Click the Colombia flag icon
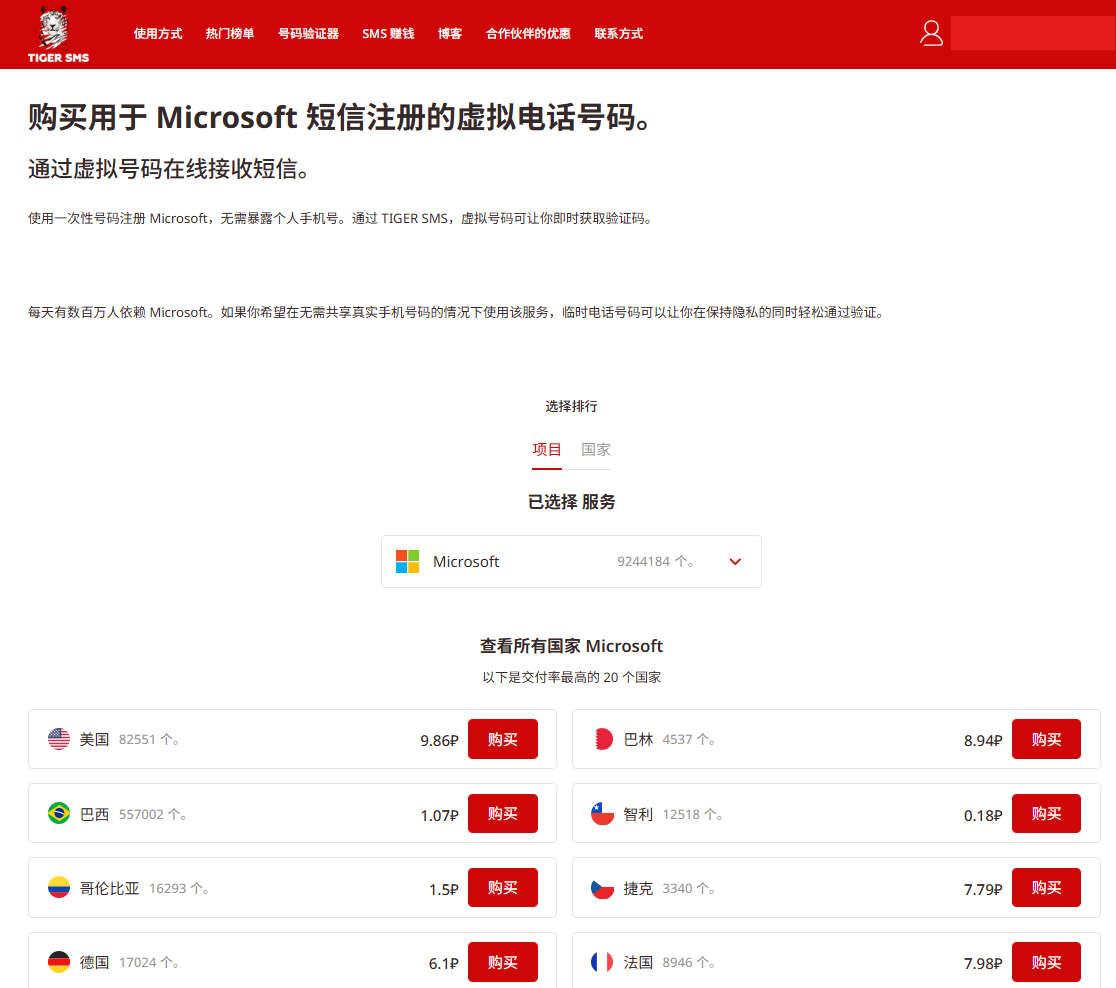 click(x=59, y=888)
